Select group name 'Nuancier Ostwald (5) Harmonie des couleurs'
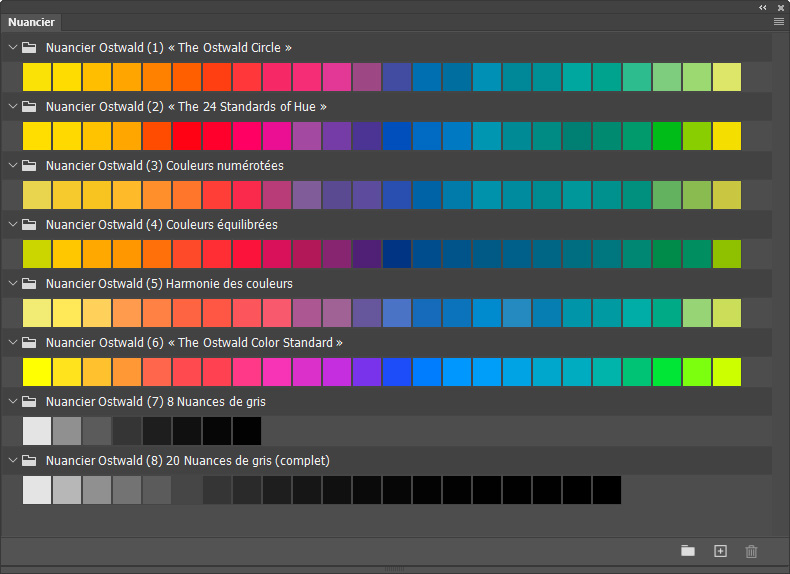 pyautogui.click(x=169, y=283)
